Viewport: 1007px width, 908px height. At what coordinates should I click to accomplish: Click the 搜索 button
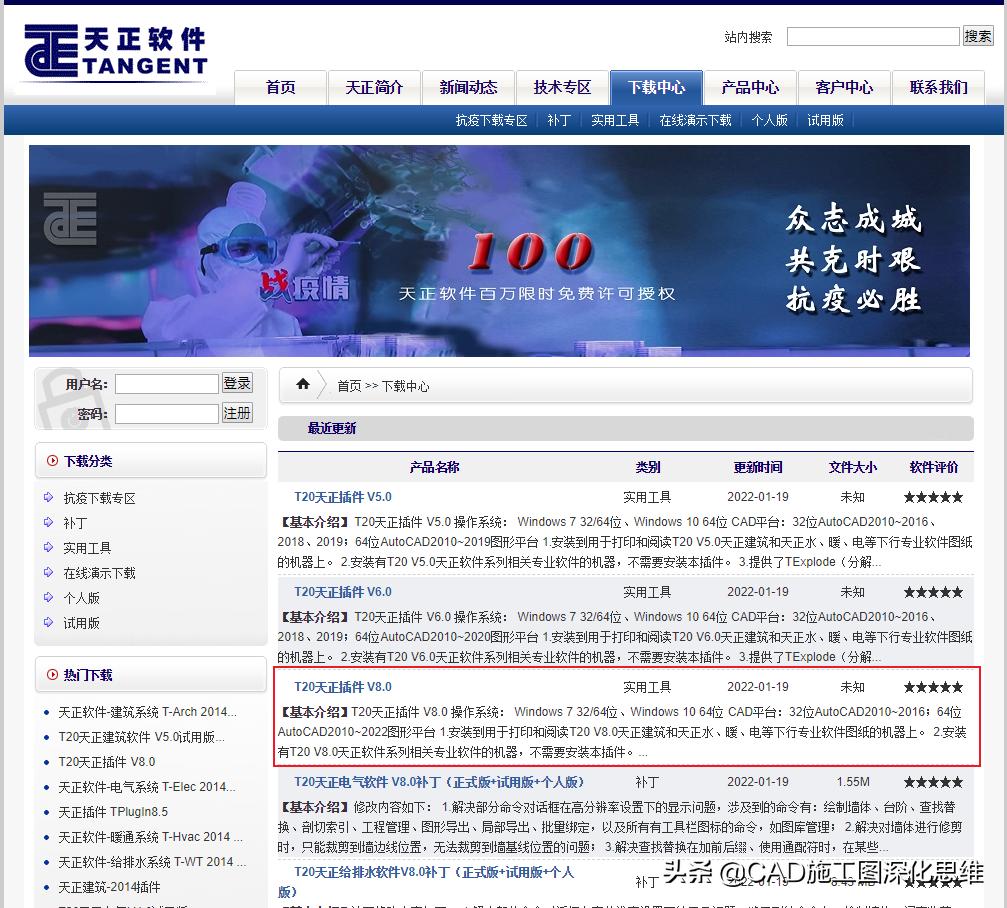[977, 36]
